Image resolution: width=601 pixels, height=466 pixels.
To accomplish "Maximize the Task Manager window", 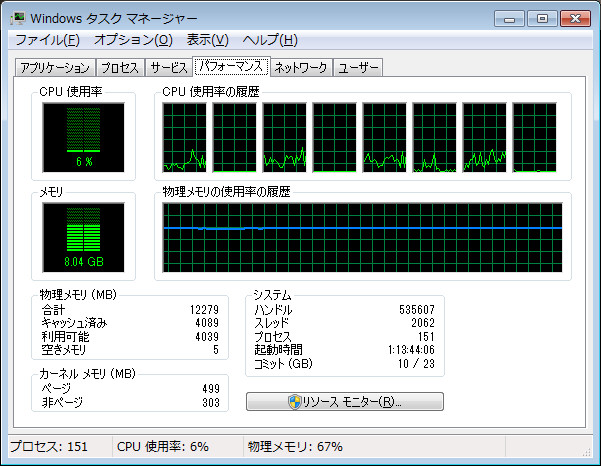I will coord(542,18).
